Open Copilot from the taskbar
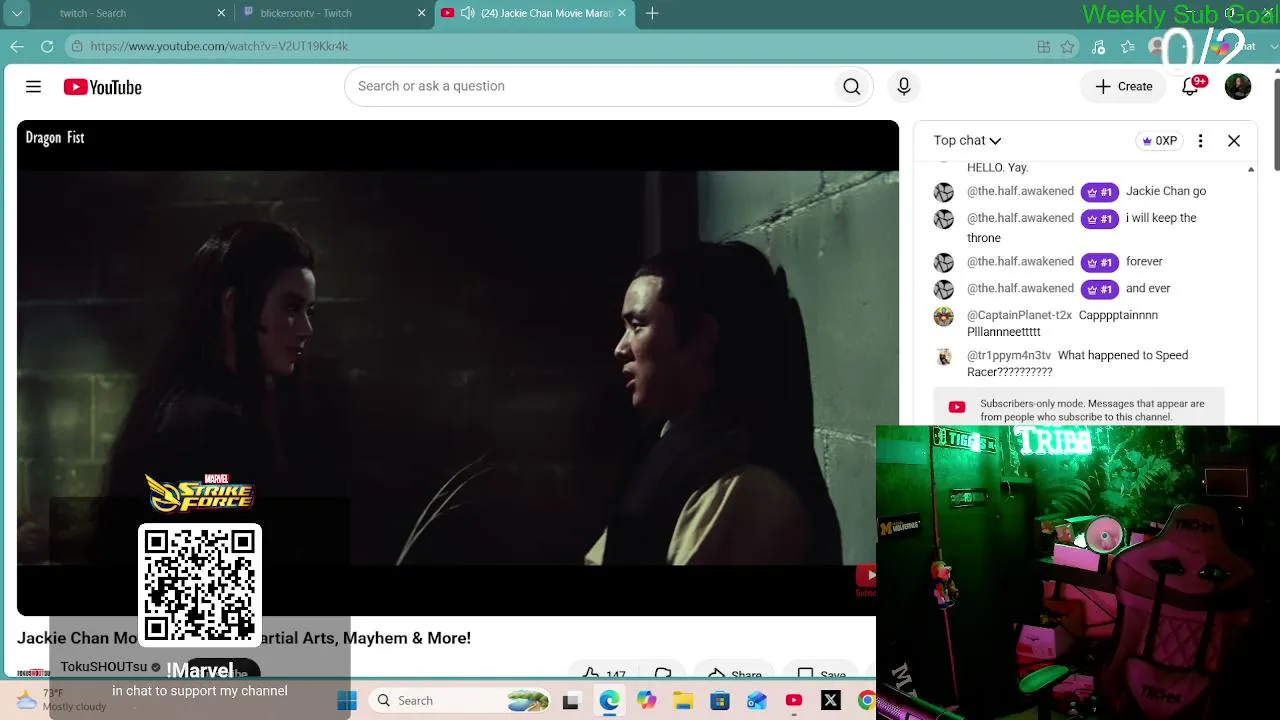The height and width of the screenshot is (720, 1280). tap(646, 701)
